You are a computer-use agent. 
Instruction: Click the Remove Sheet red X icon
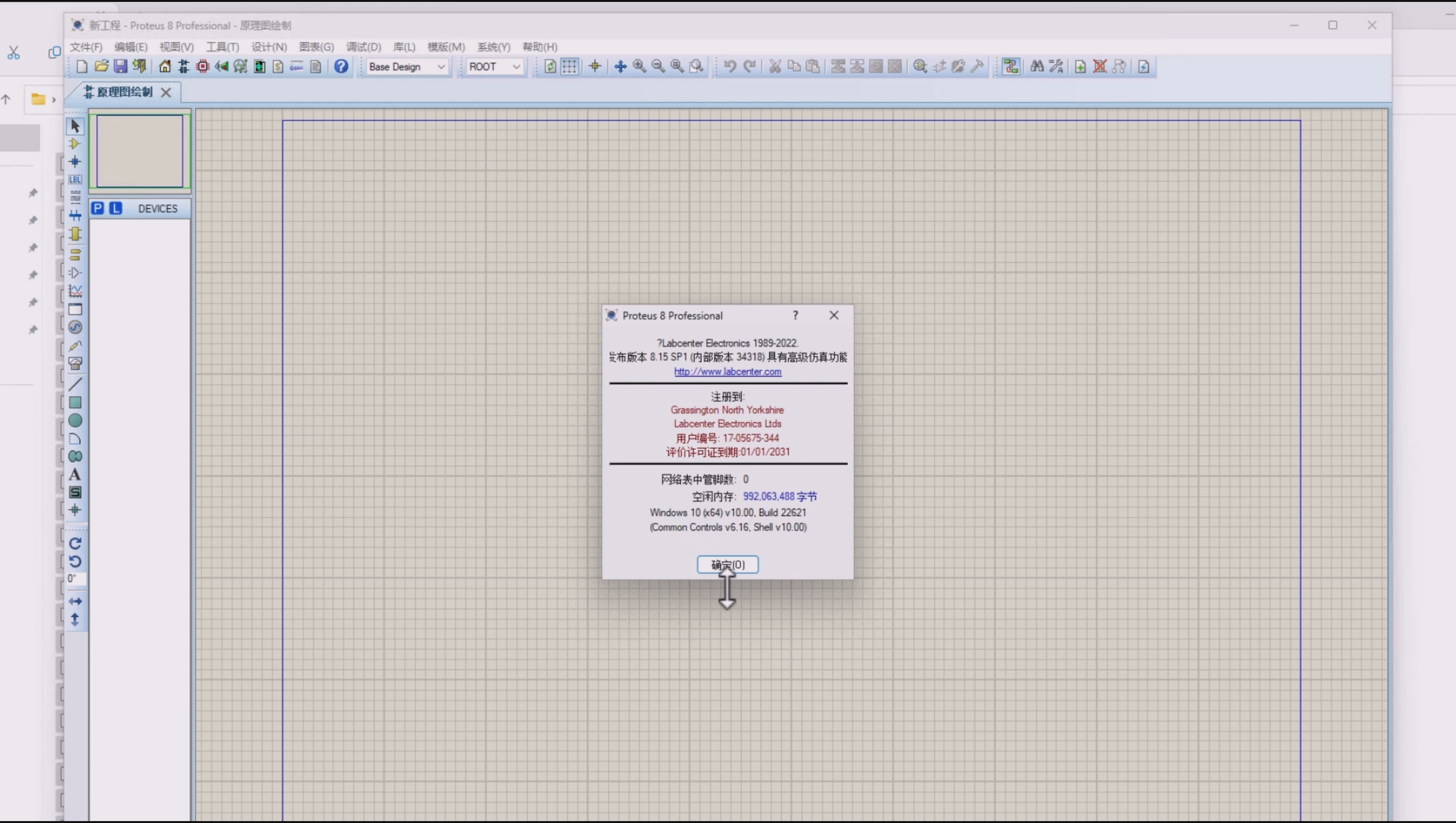[x=1100, y=66]
